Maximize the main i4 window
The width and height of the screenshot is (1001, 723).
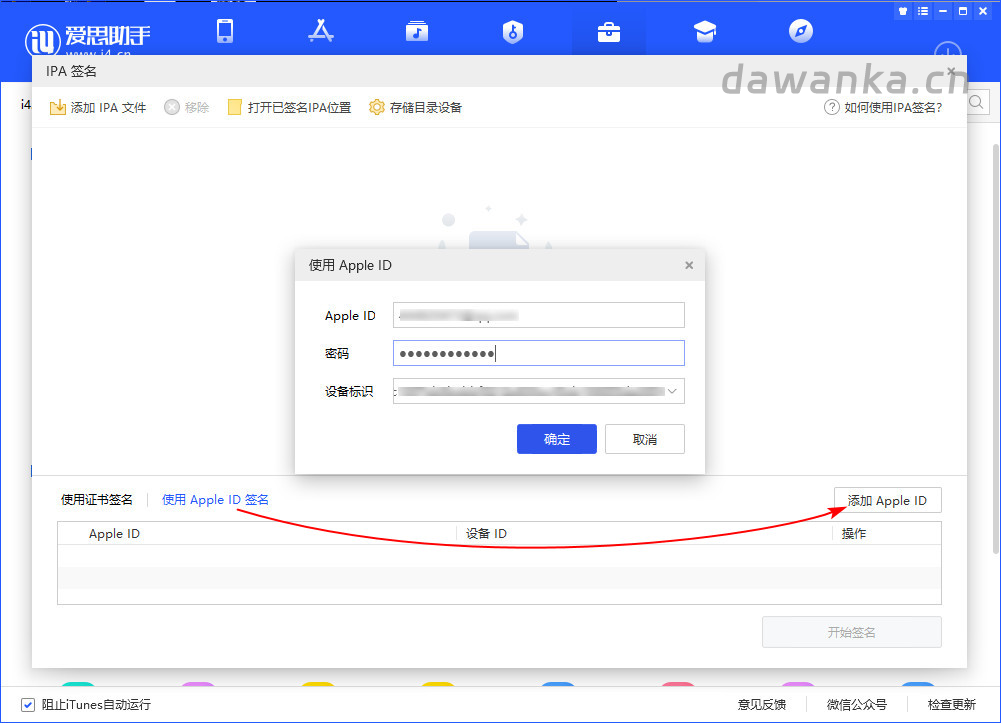tap(963, 11)
